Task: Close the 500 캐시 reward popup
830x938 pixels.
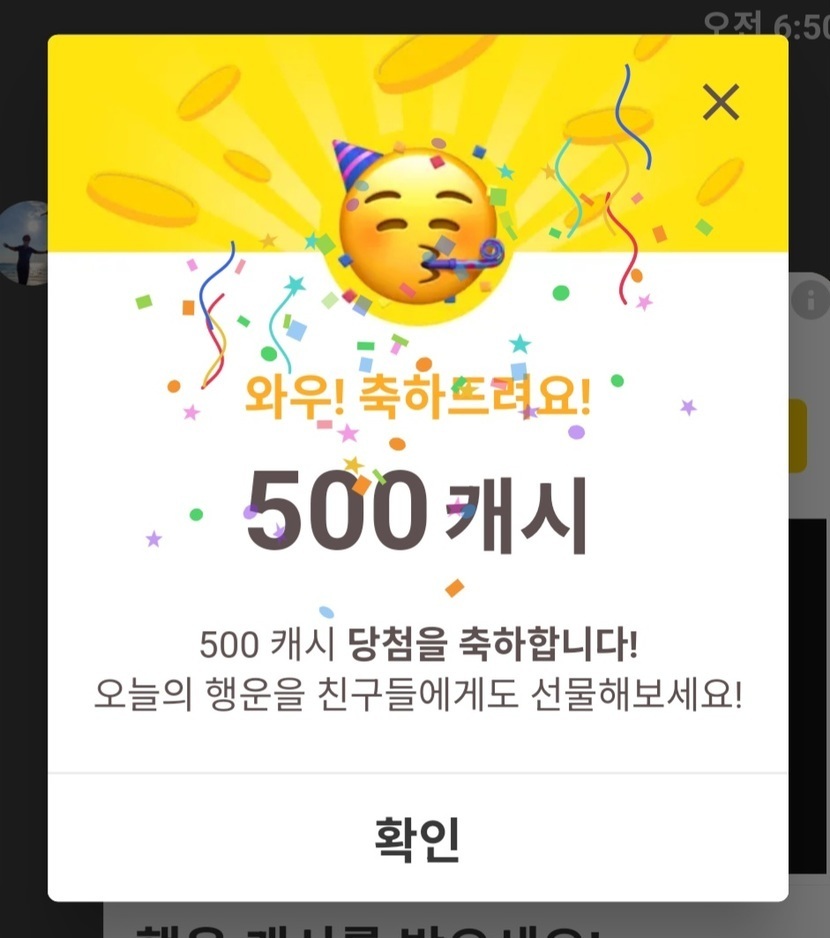Action: click(x=720, y=102)
